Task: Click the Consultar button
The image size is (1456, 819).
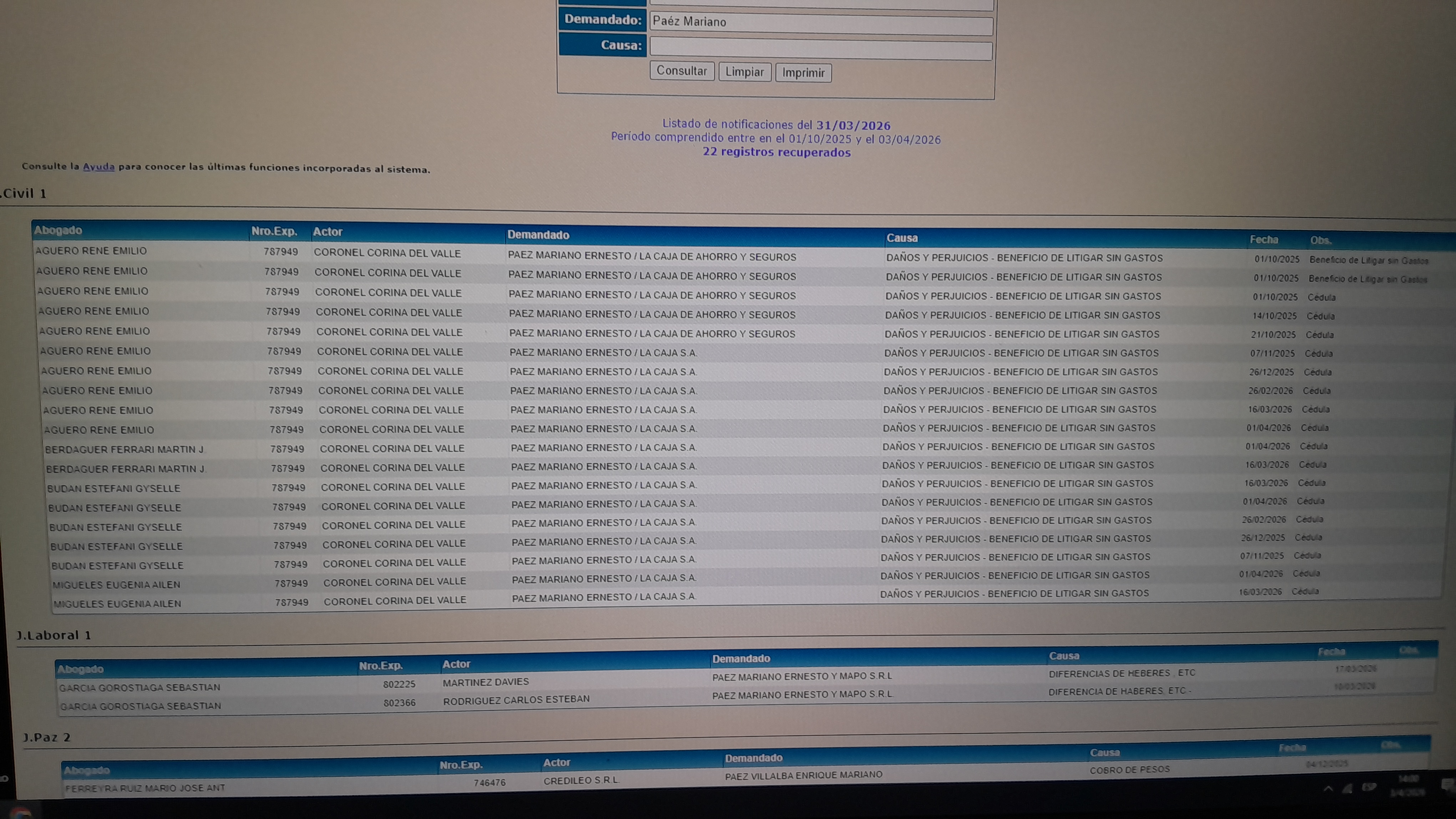Action: click(682, 71)
